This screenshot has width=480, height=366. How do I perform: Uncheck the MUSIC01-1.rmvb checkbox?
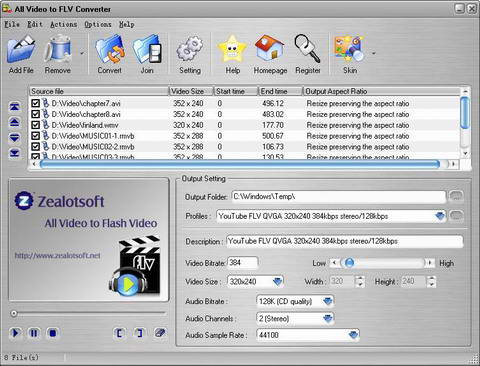click(x=35, y=136)
